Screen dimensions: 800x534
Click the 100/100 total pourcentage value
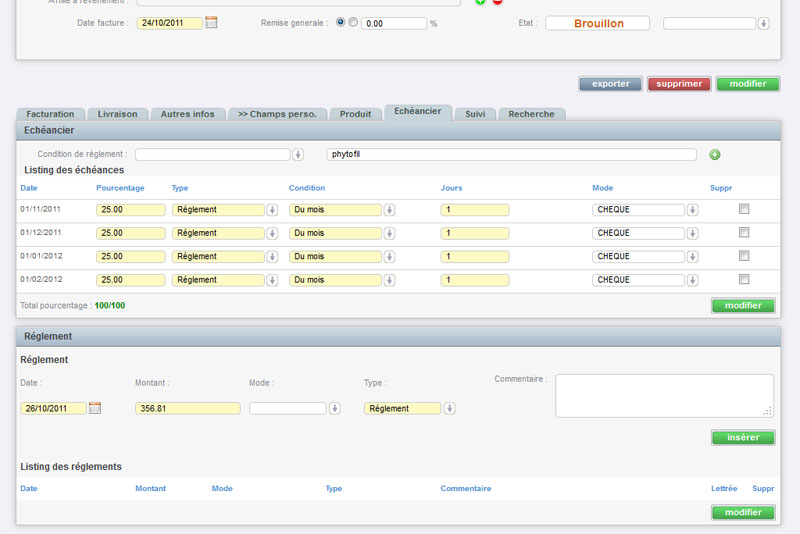110,306
